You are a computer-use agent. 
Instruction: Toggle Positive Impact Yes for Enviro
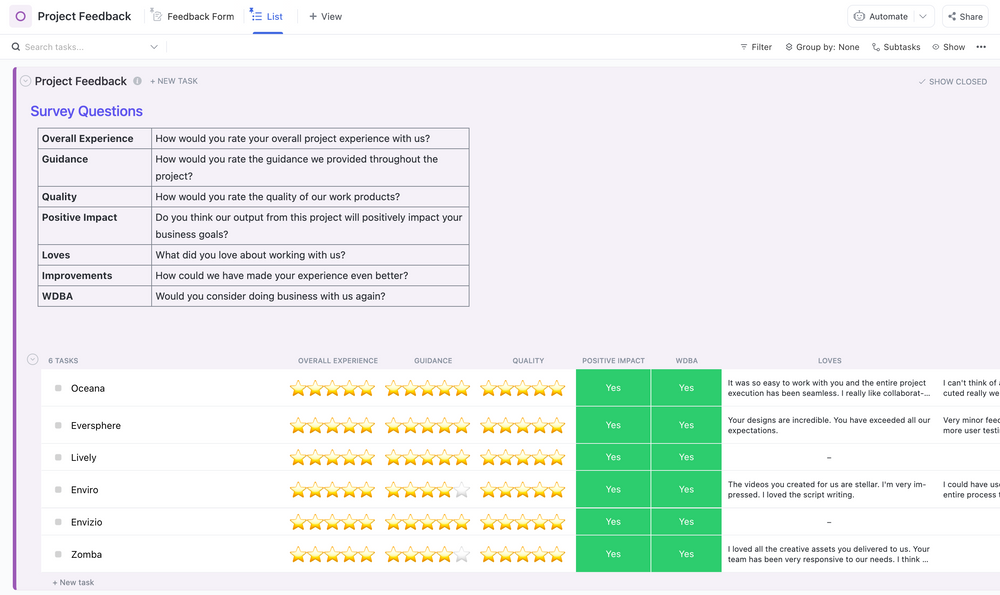point(612,489)
